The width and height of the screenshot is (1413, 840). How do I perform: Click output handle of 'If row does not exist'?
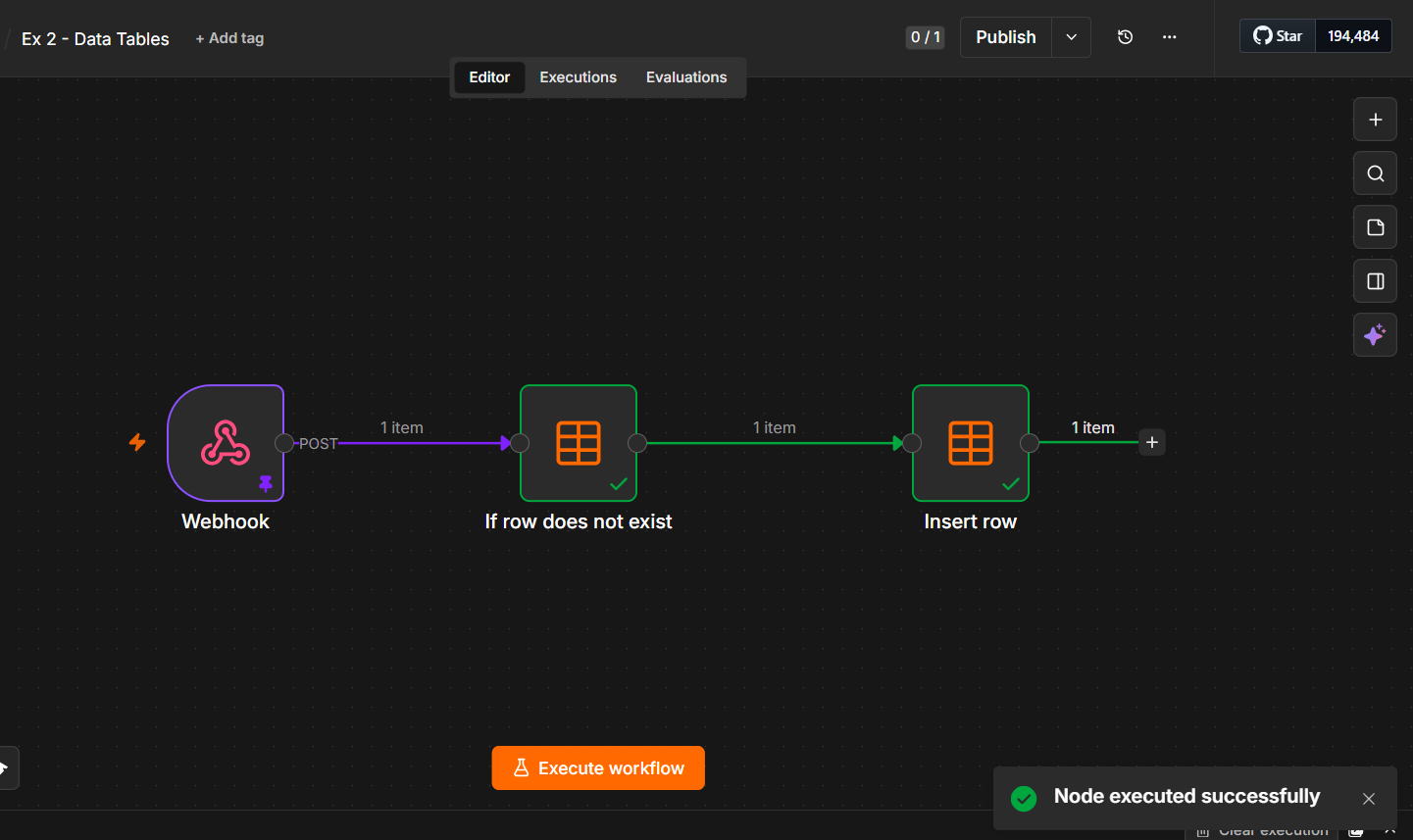click(637, 443)
